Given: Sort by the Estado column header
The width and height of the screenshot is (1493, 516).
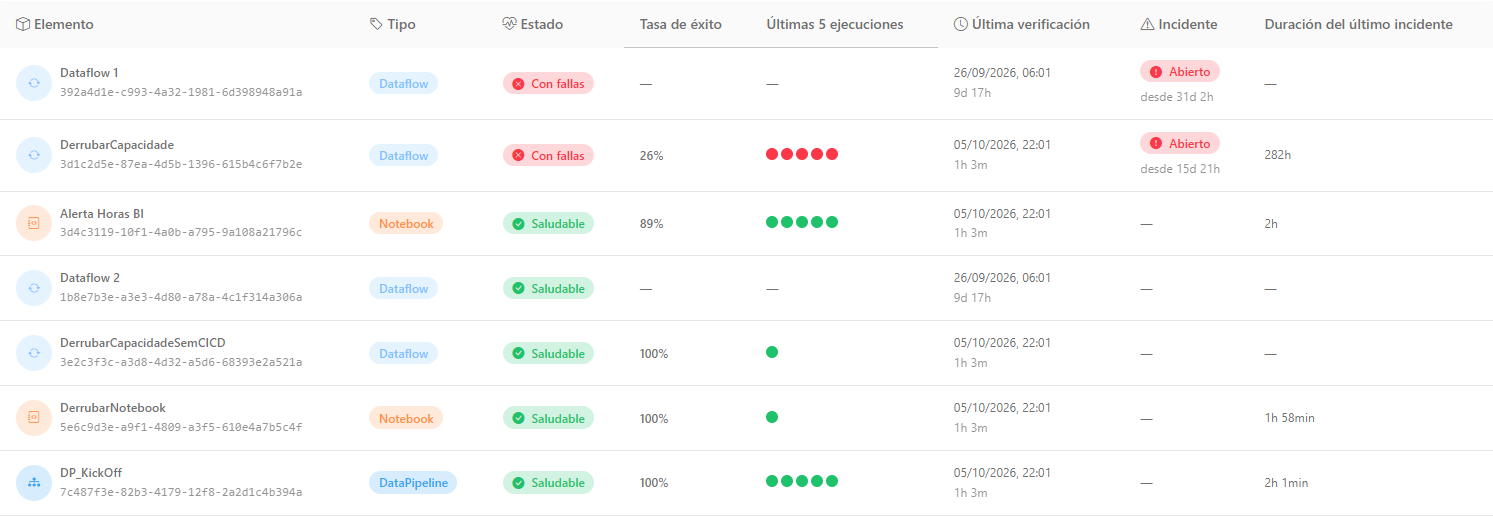Looking at the screenshot, I should [x=541, y=24].
